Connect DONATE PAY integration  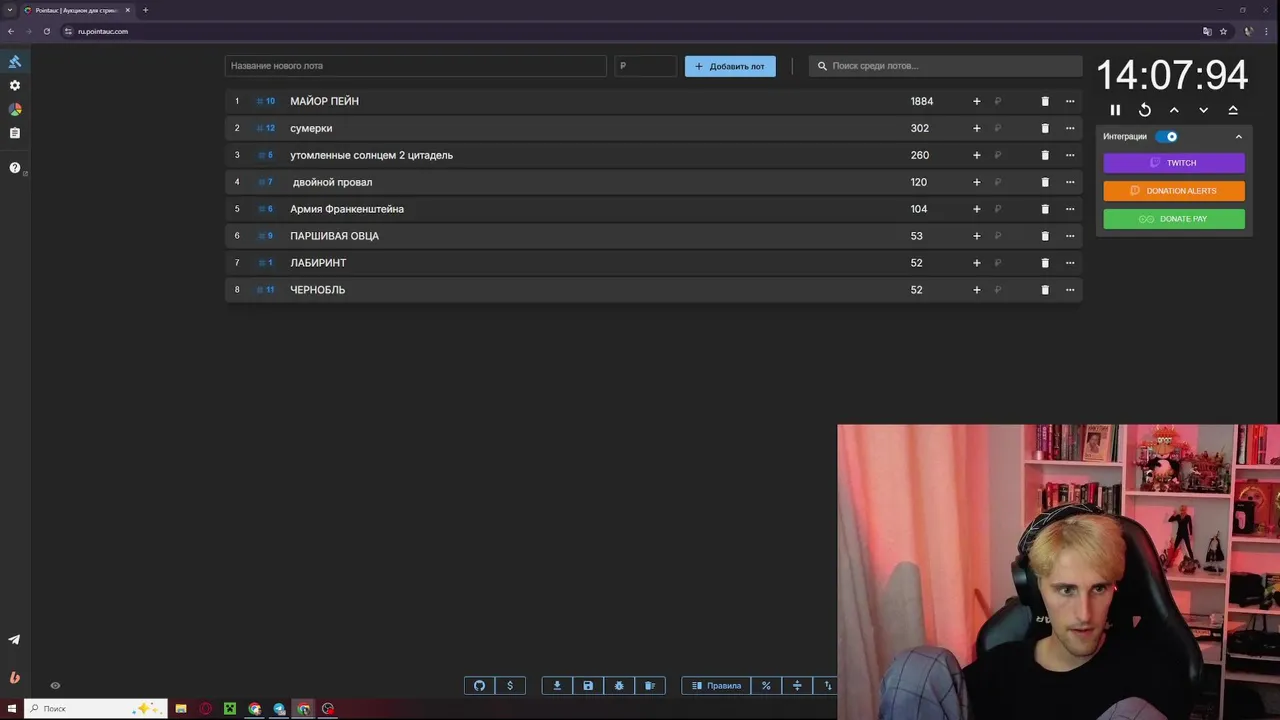pyautogui.click(x=1174, y=219)
